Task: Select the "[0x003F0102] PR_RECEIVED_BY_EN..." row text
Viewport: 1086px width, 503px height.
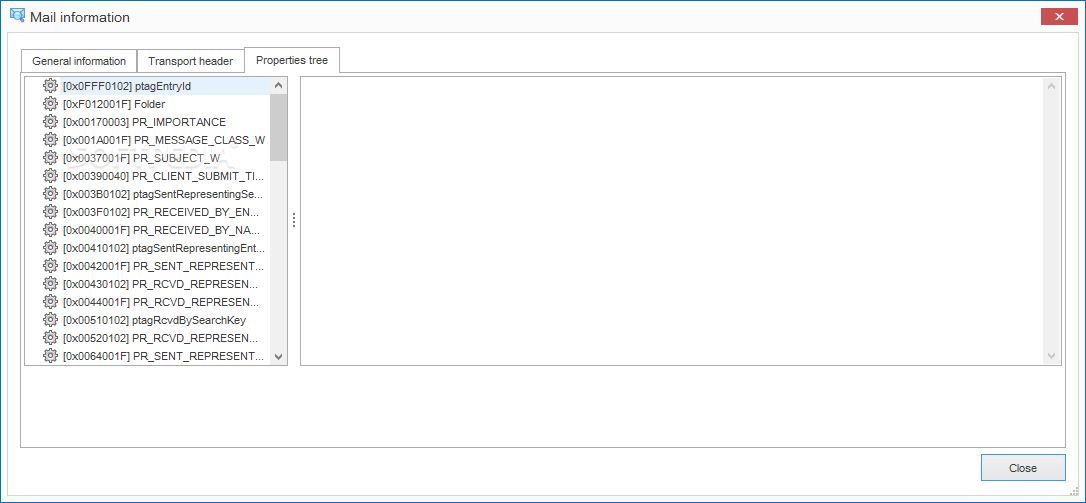Action: [x=161, y=212]
